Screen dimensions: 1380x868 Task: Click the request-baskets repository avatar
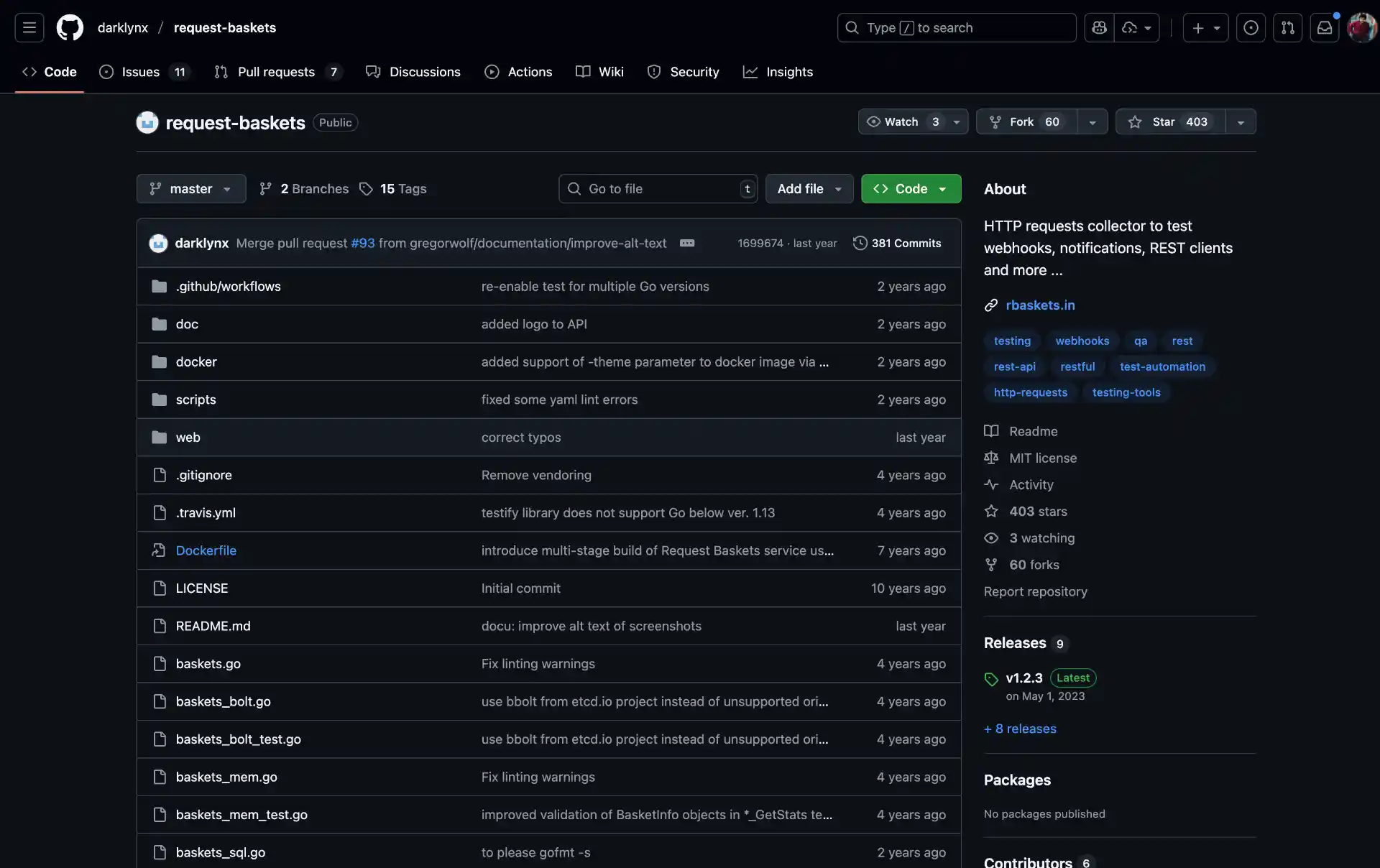[147, 122]
